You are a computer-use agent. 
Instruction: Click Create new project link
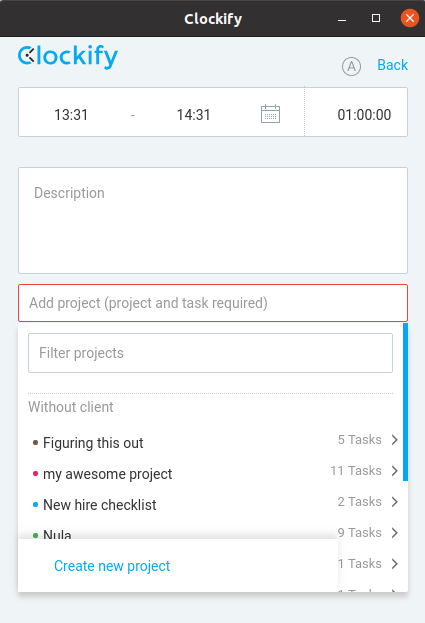point(112,566)
